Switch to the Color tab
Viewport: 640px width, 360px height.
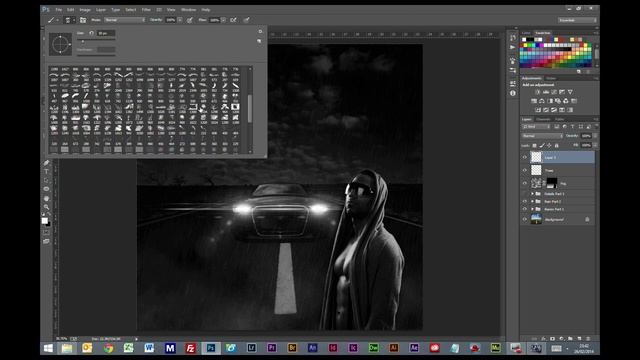pyautogui.click(x=526, y=33)
